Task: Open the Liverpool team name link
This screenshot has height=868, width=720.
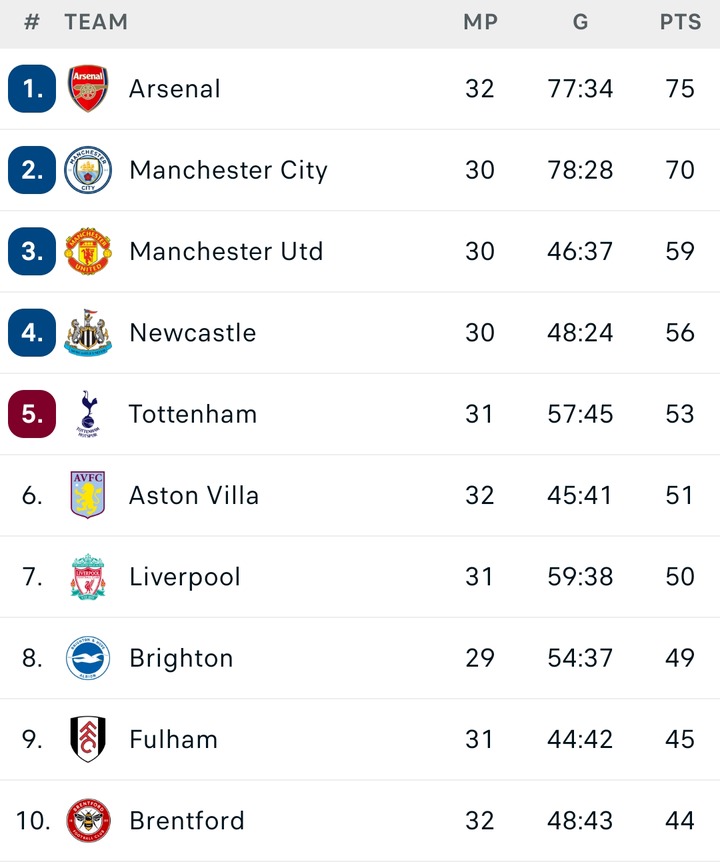Action: point(185,577)
